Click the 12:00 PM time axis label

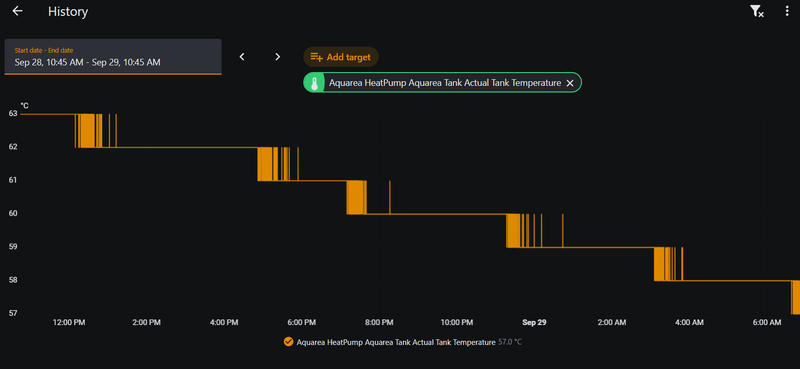[69, 323]
